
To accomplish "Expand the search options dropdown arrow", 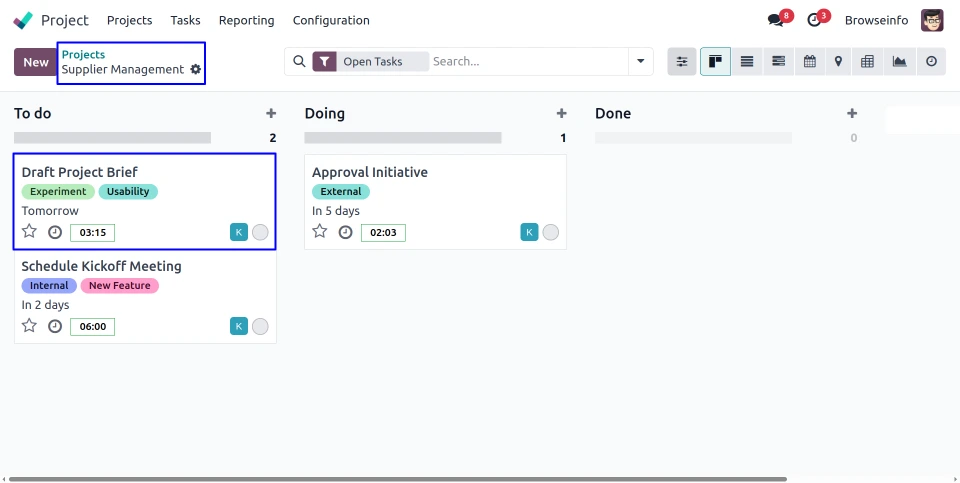I will (641, 62).
